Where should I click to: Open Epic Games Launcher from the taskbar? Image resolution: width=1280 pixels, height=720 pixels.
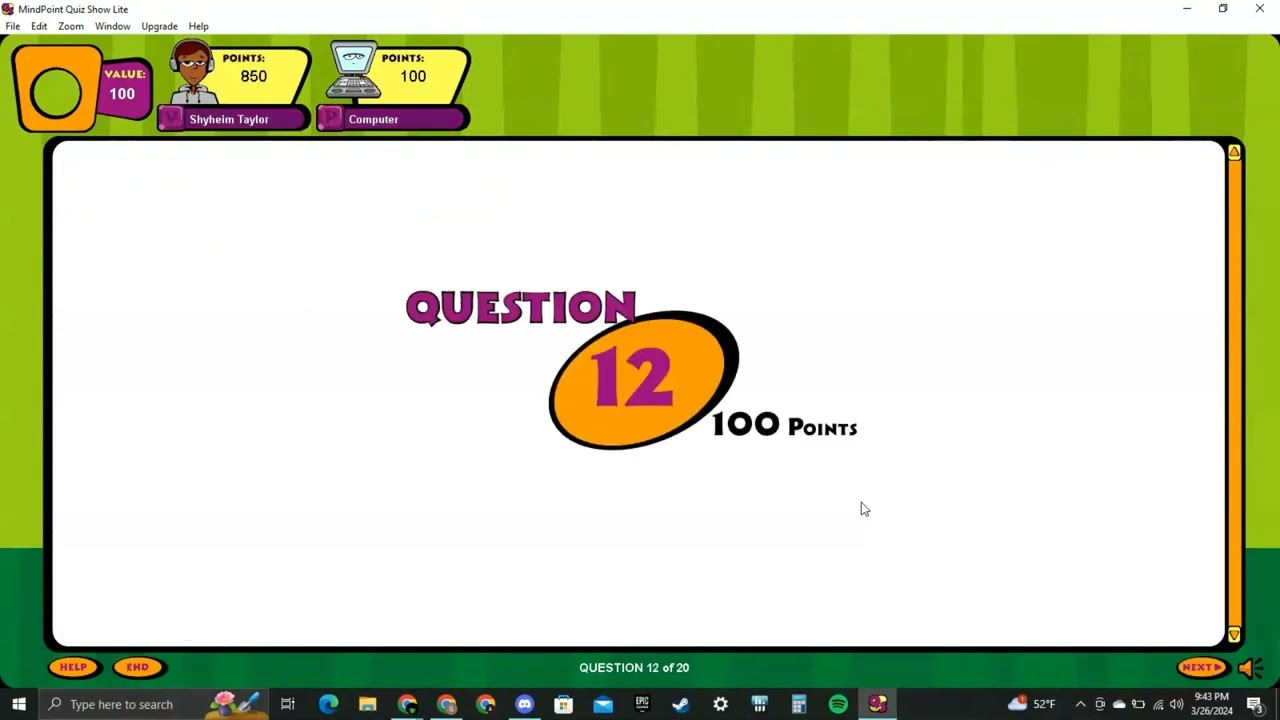pyautogui.click(x=642, y=704)
